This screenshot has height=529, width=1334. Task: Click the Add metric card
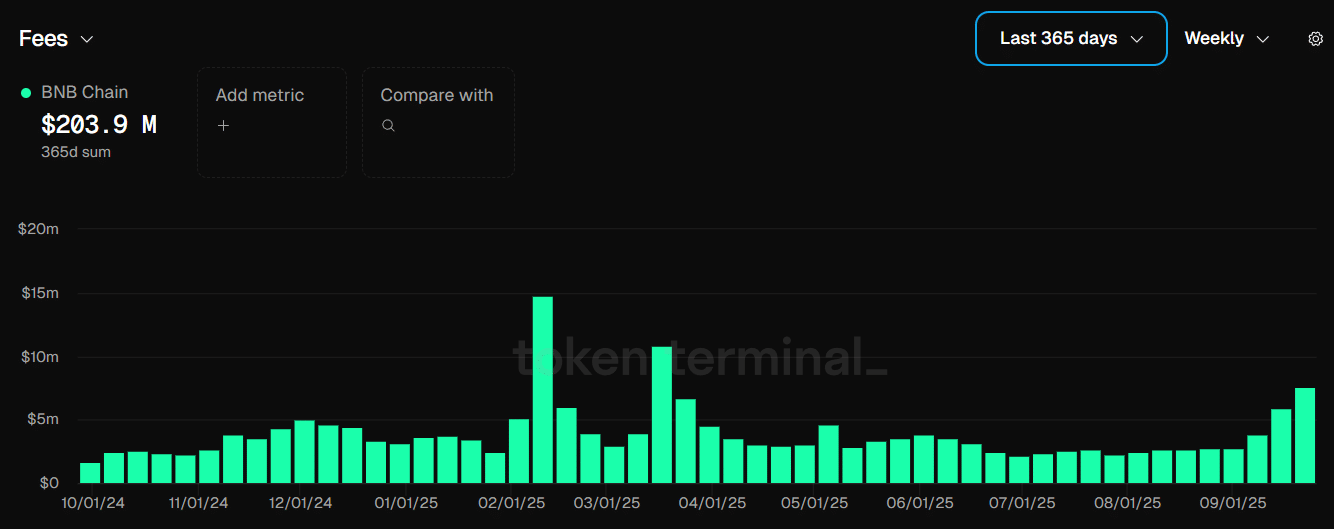coord(272,122)
